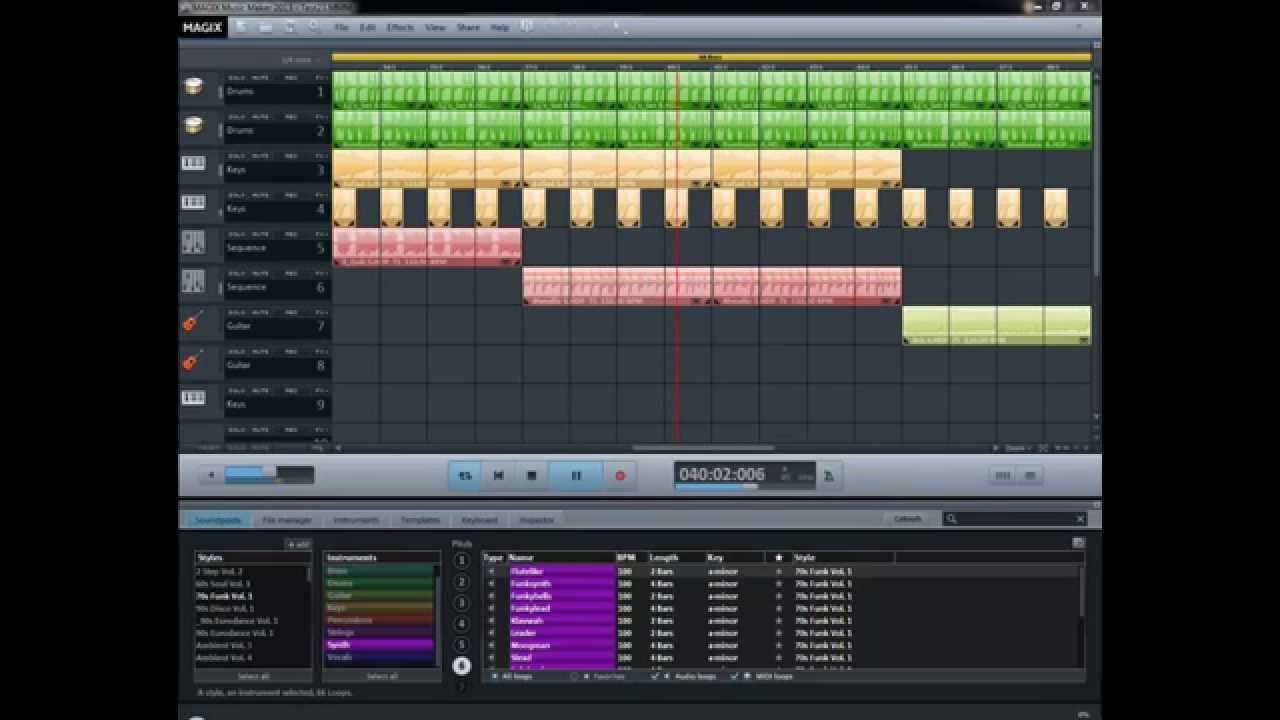Select the Synth instrument color row
Screen dimensions: 1280x720
[x=379, y=645]
